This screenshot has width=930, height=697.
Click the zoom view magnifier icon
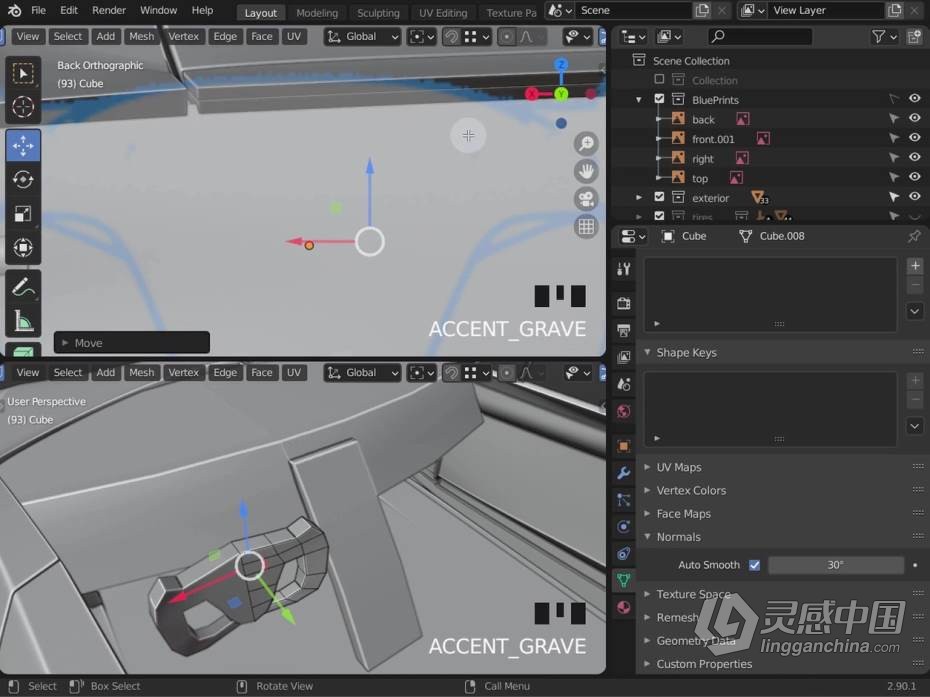click(586, 144)
